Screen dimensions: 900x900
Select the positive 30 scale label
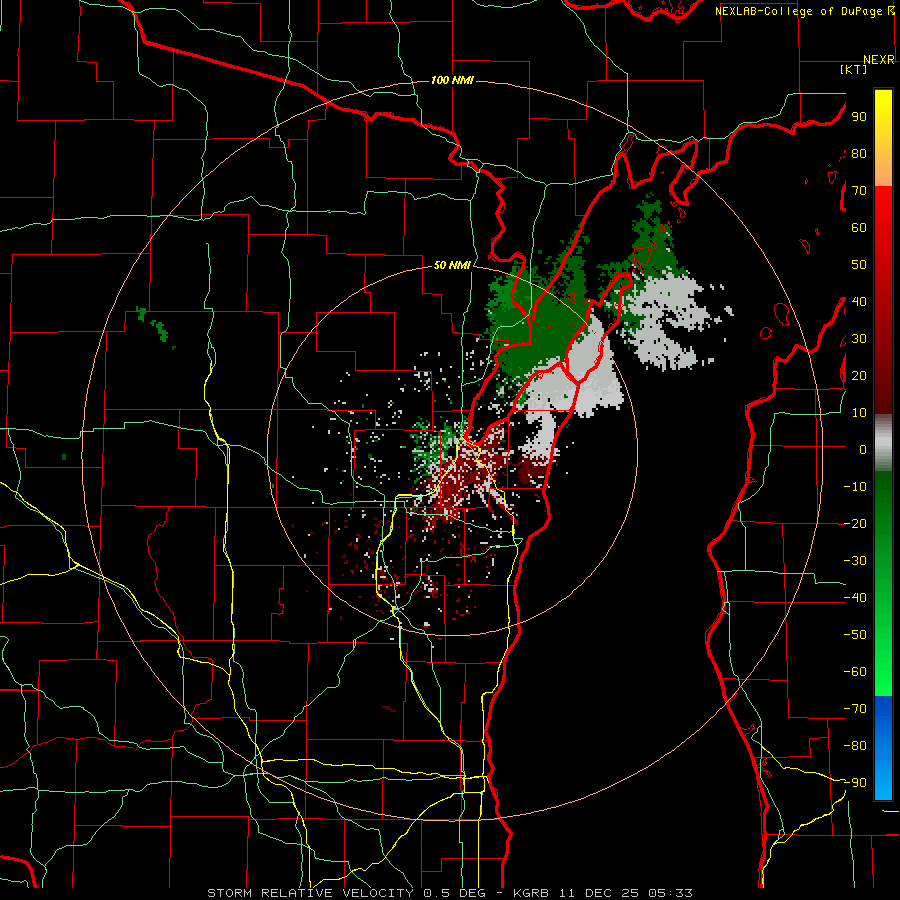pyautogui.click(x=859, y=339)
